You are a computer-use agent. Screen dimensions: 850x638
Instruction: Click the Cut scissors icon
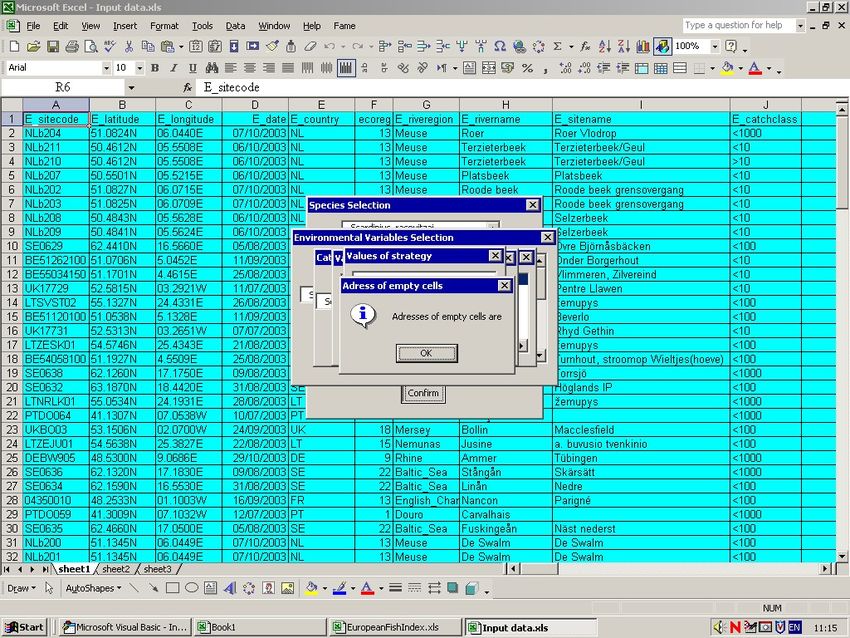(130, 46)
